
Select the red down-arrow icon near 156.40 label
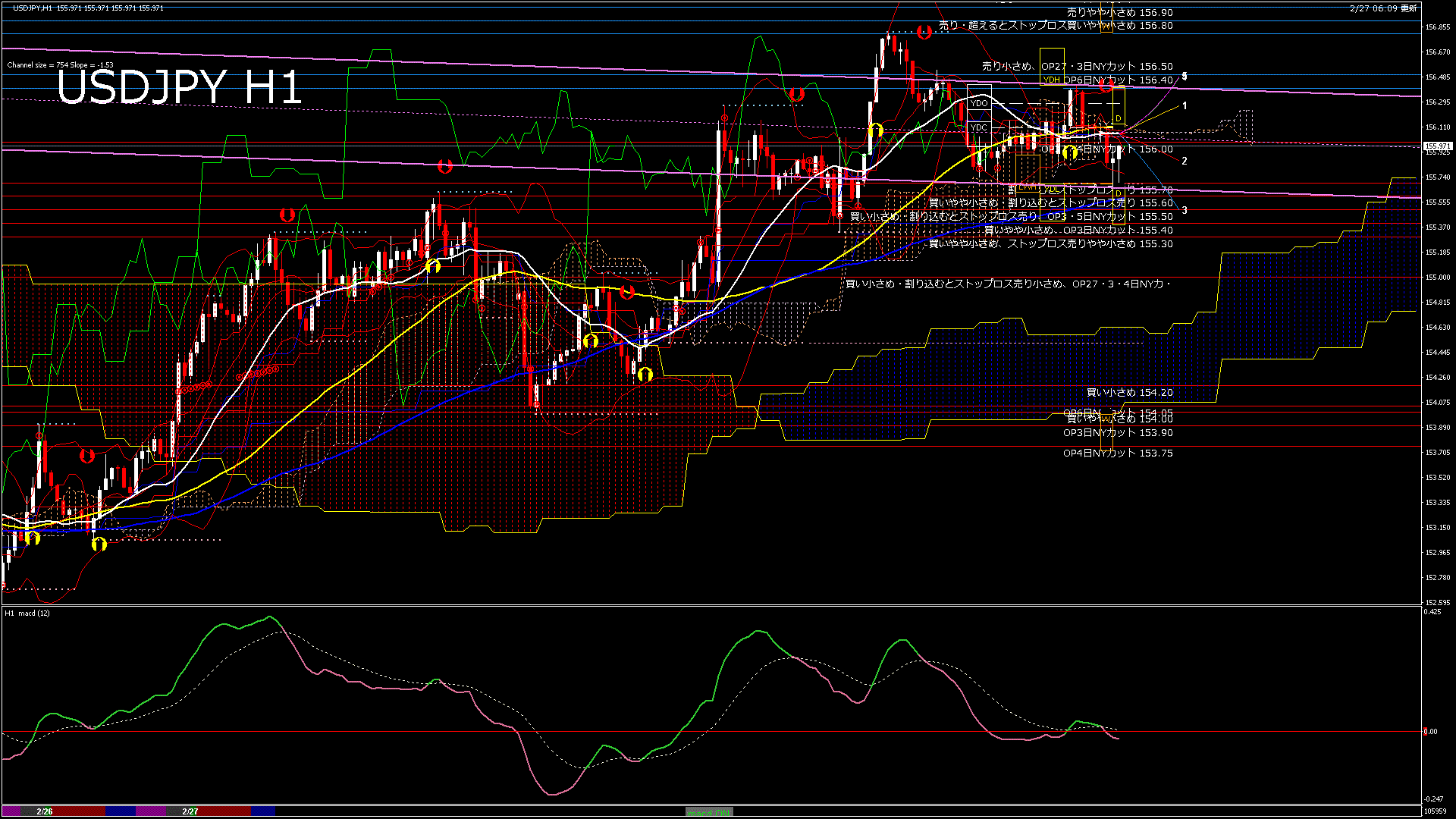1104,86
